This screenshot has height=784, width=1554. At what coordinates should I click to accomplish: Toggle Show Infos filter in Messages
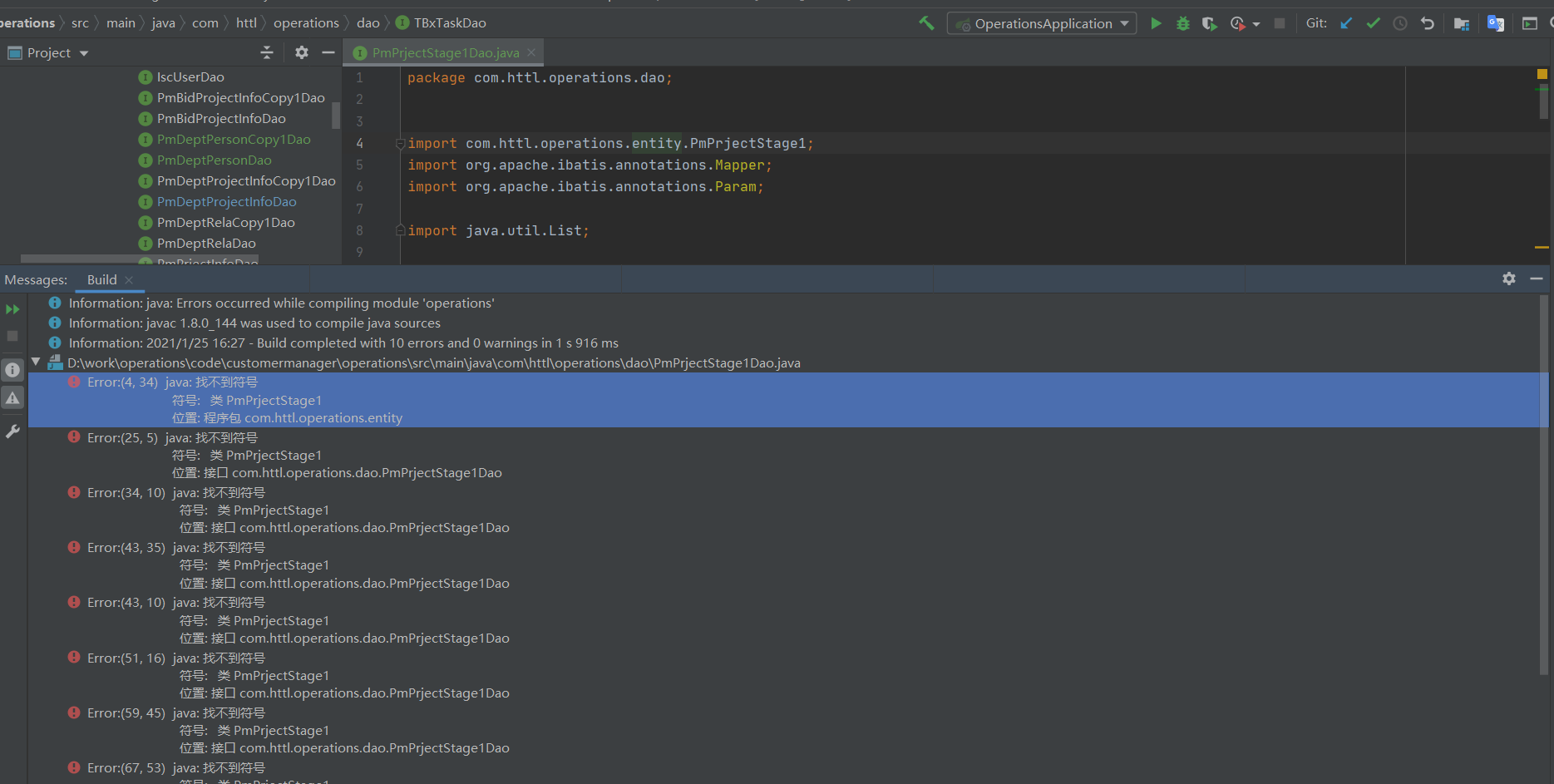pos(12,370)
